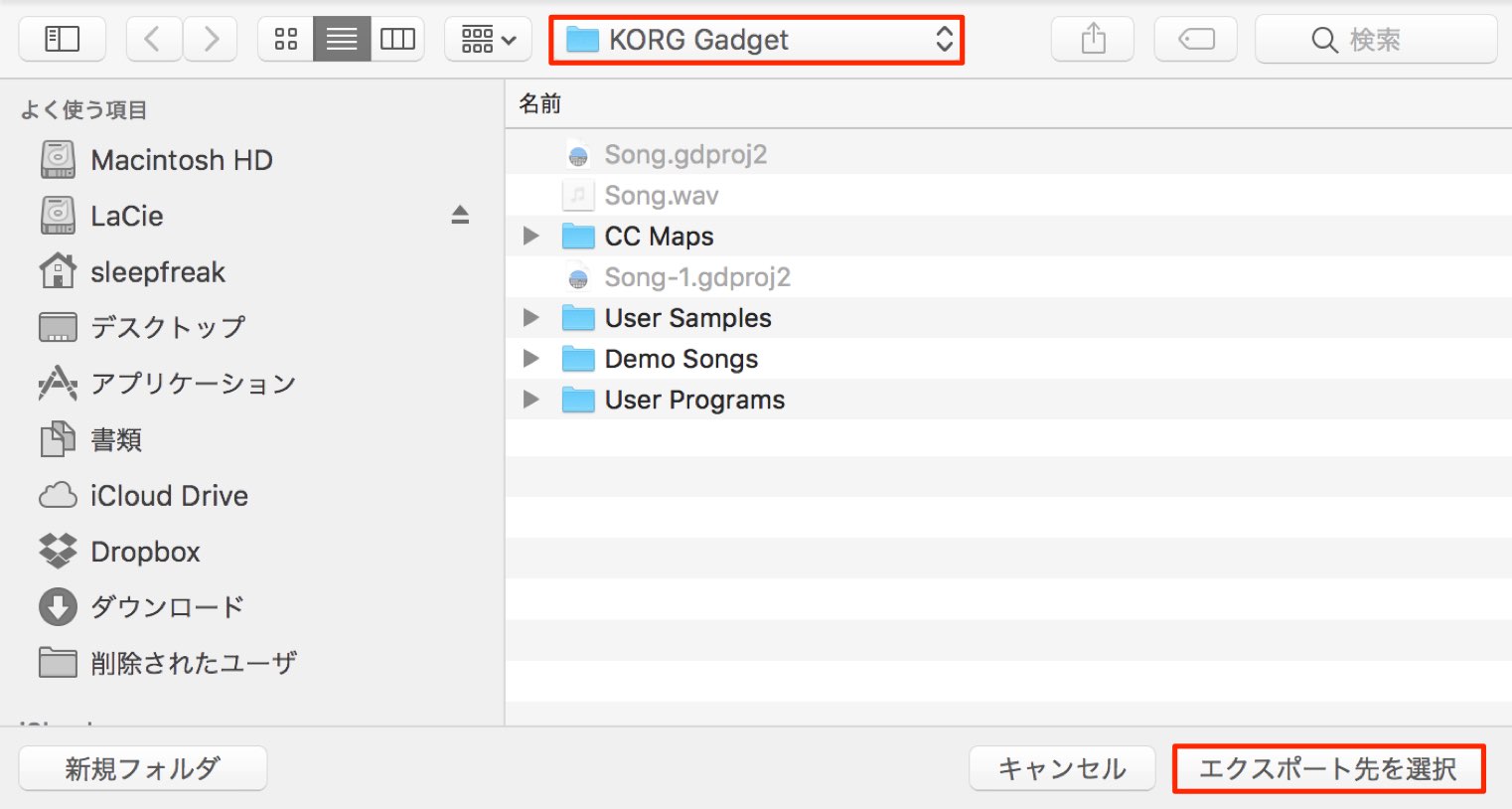
Task: Open the KORG Gadget folder path popup
Action: click(757, 40)
